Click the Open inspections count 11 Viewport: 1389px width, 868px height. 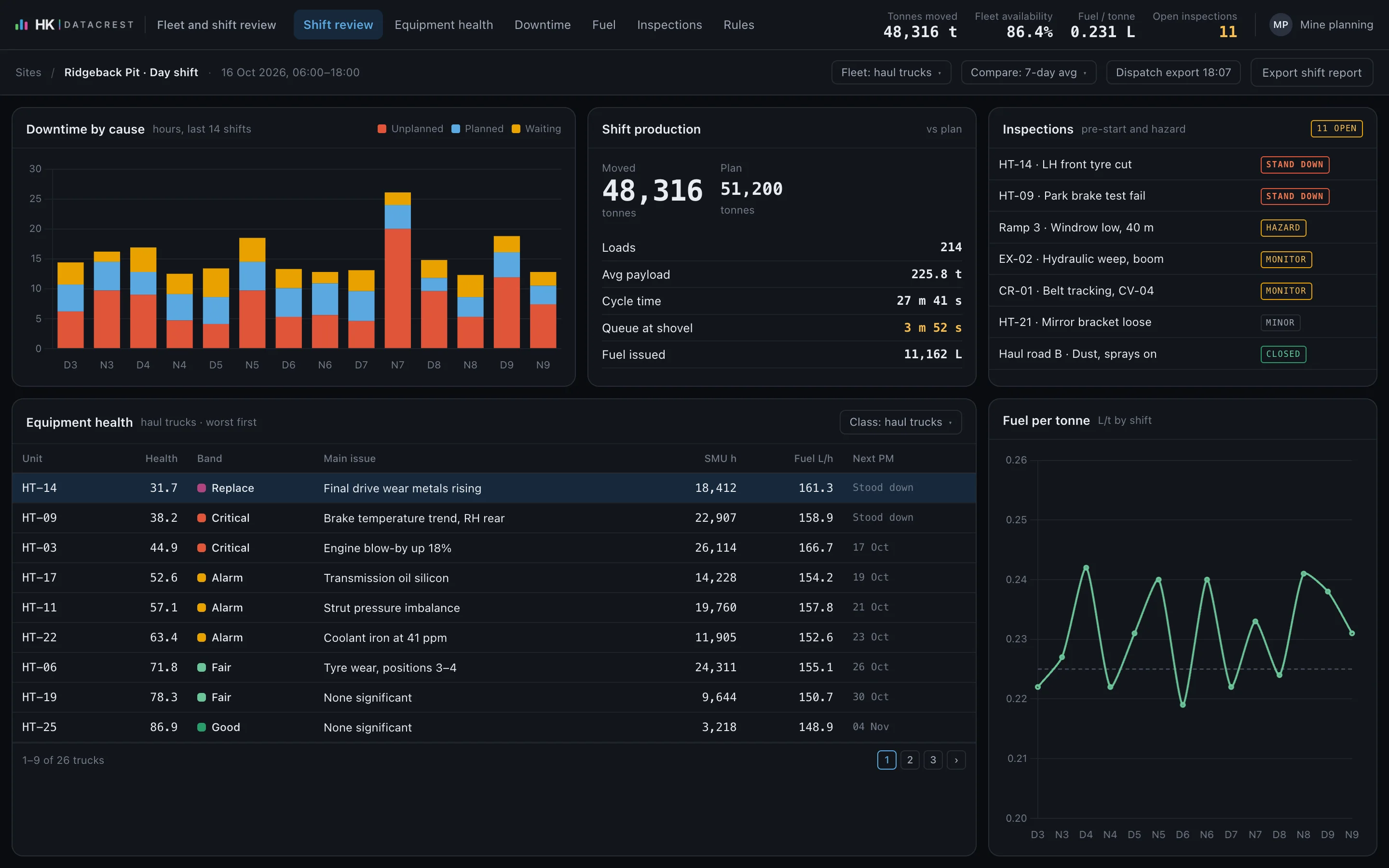(x=1228, y=32)
